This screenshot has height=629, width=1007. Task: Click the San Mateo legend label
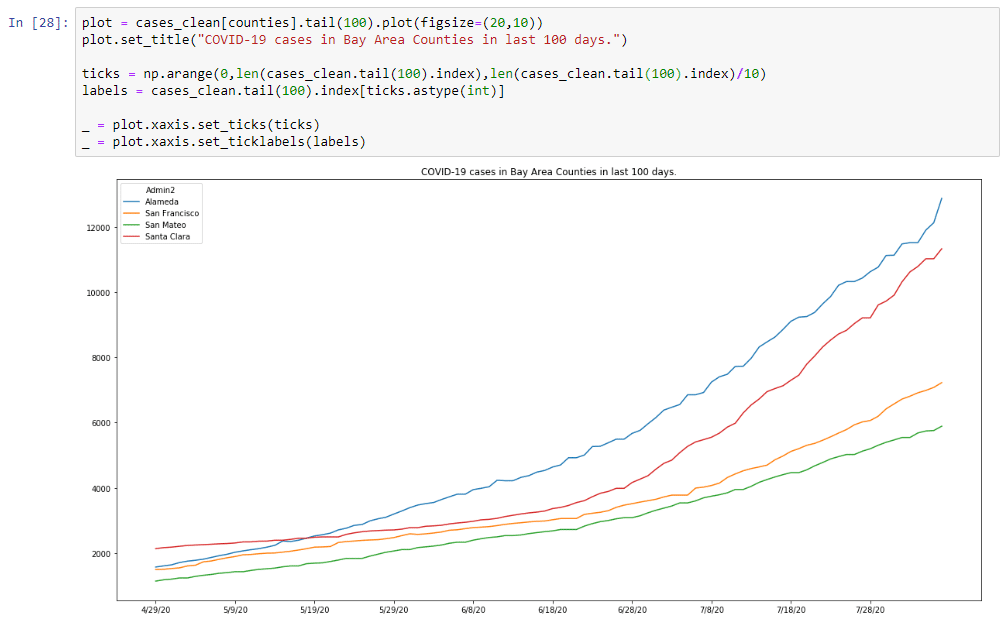166,225
